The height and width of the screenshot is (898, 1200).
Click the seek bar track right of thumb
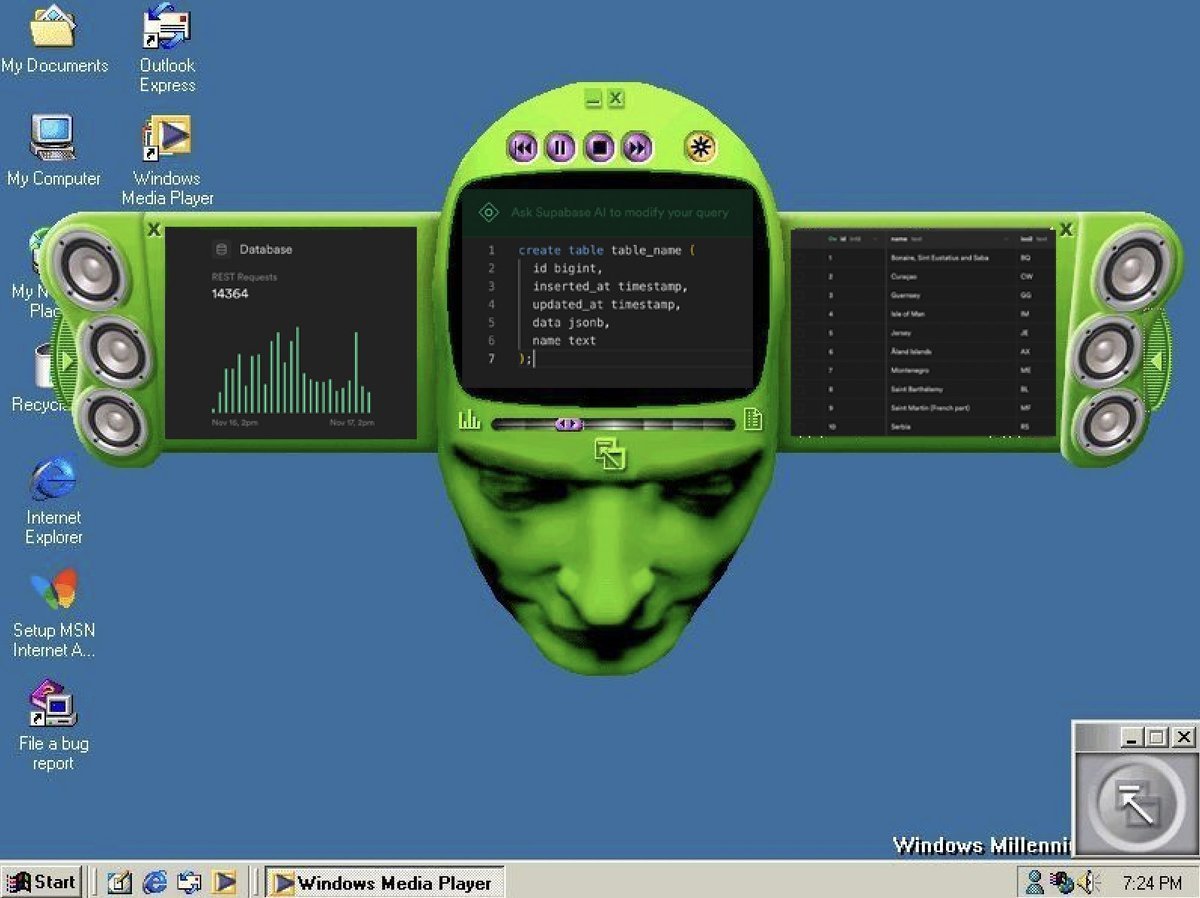coord(657,424)
